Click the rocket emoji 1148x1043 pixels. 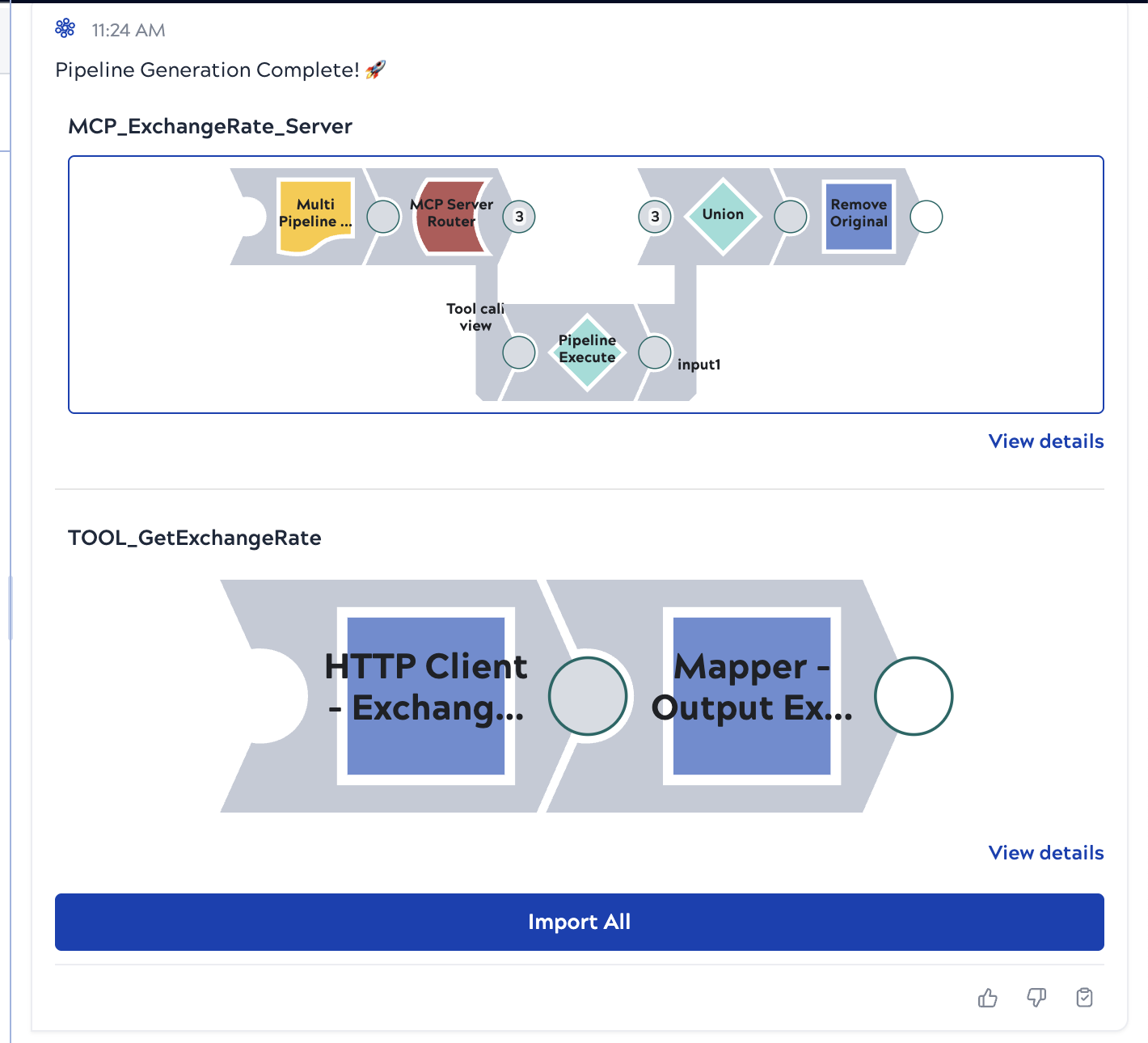[x=375, y=70]
